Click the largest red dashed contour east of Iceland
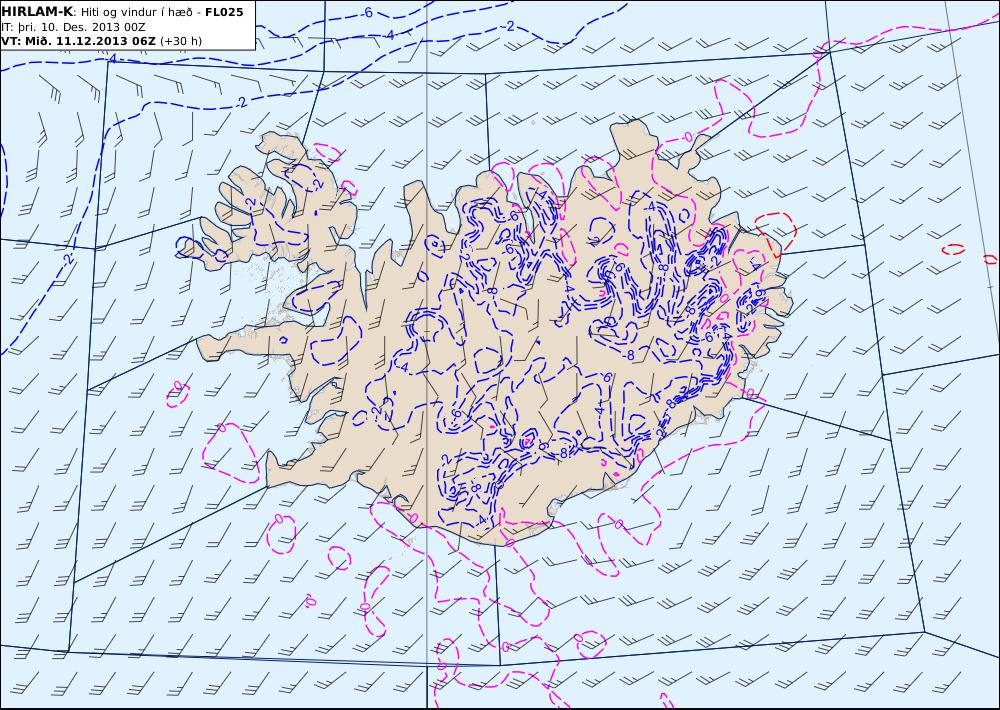This screenshot has width=1000, height=710. [776, 233]
